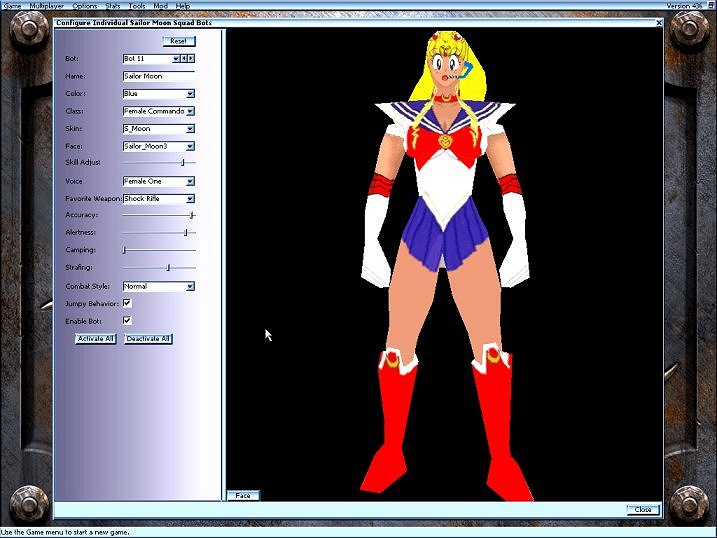Click the Camping slider handle
This screenshot has height=538, width=717.
click(x=124, y=250)
